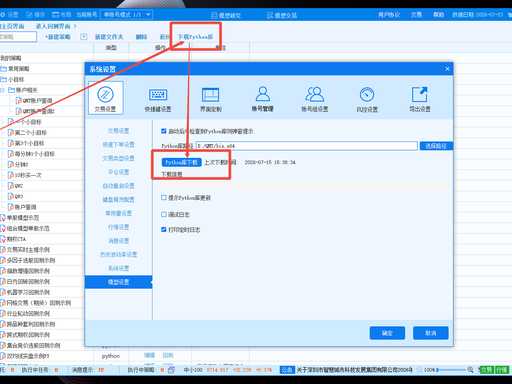Toggle the startup Python库 popup prompt checkbox
Screen dimensions: 512x384
164,131
